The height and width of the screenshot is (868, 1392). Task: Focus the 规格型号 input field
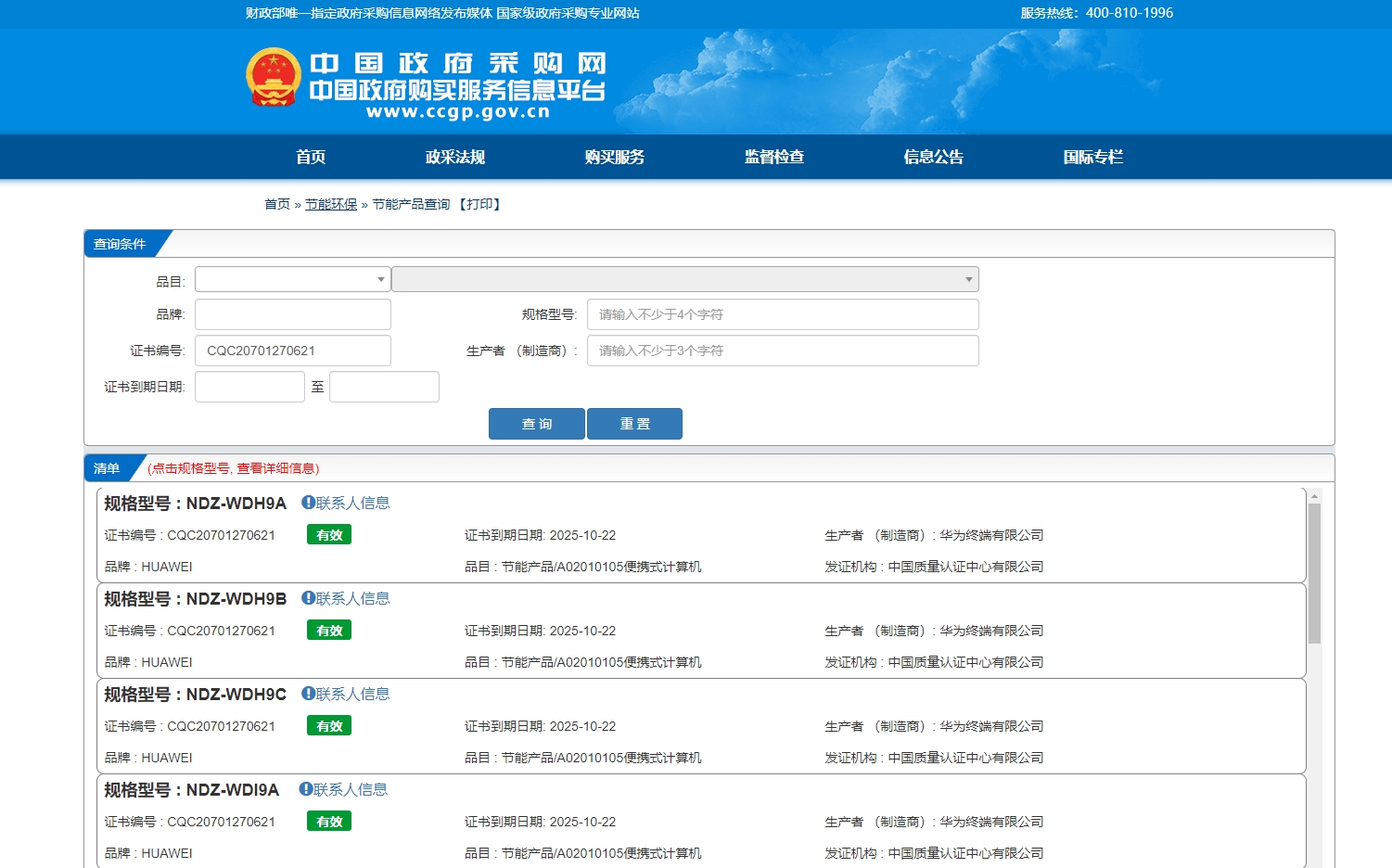(782, 314)
